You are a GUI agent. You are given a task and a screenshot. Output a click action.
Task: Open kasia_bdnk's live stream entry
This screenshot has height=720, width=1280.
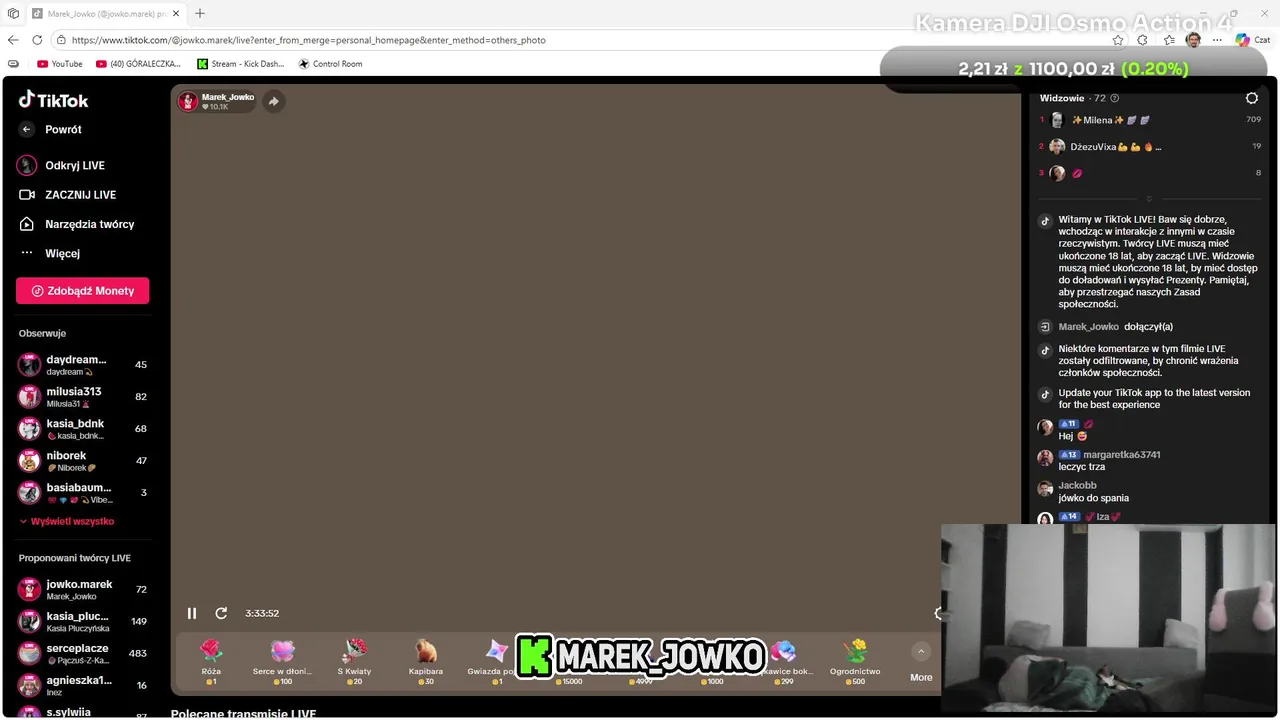82,429
